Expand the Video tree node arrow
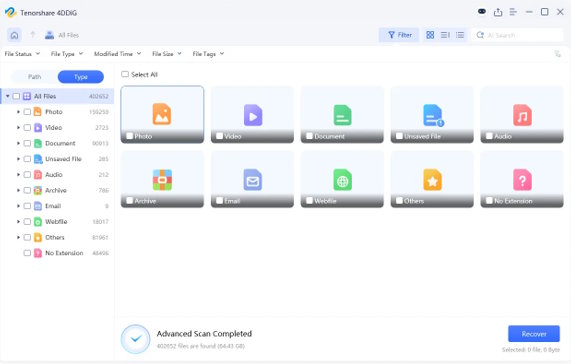571x364 pixels. click(x=18, y=127)
